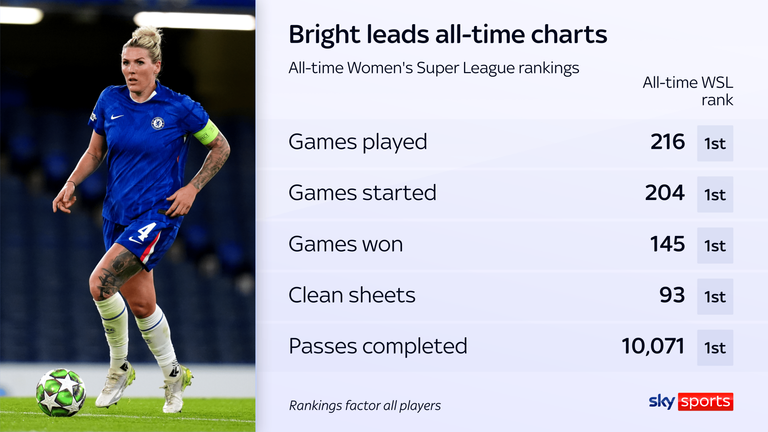Click the 1st badge for Games won
Image resolution: width=768 pixels, height=432 pixels.
(x=715, y=246)
